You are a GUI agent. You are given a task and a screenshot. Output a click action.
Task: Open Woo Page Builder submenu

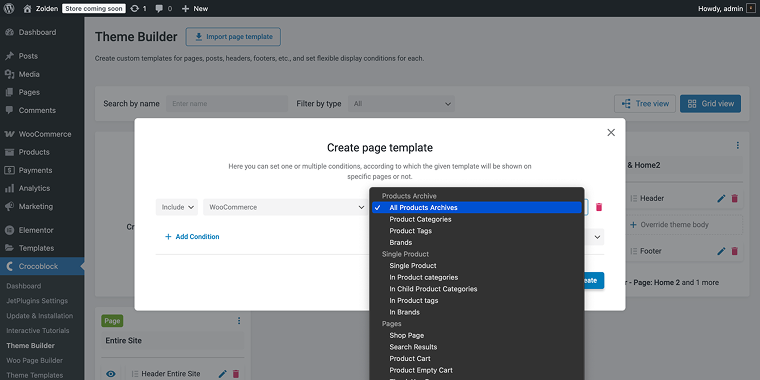click(x=34, y=361)
